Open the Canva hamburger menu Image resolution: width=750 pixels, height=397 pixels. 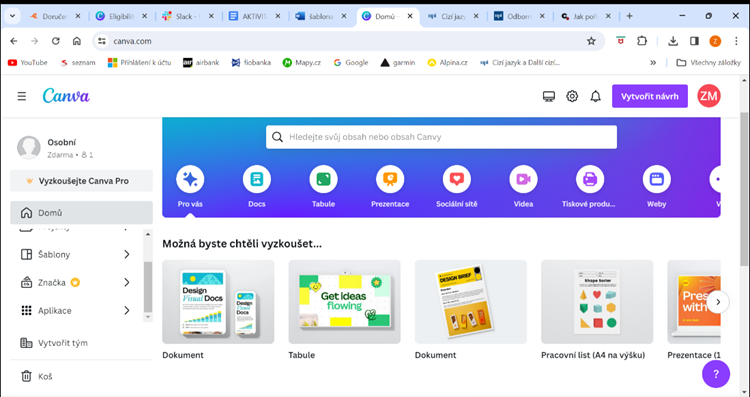coord(22,96)
